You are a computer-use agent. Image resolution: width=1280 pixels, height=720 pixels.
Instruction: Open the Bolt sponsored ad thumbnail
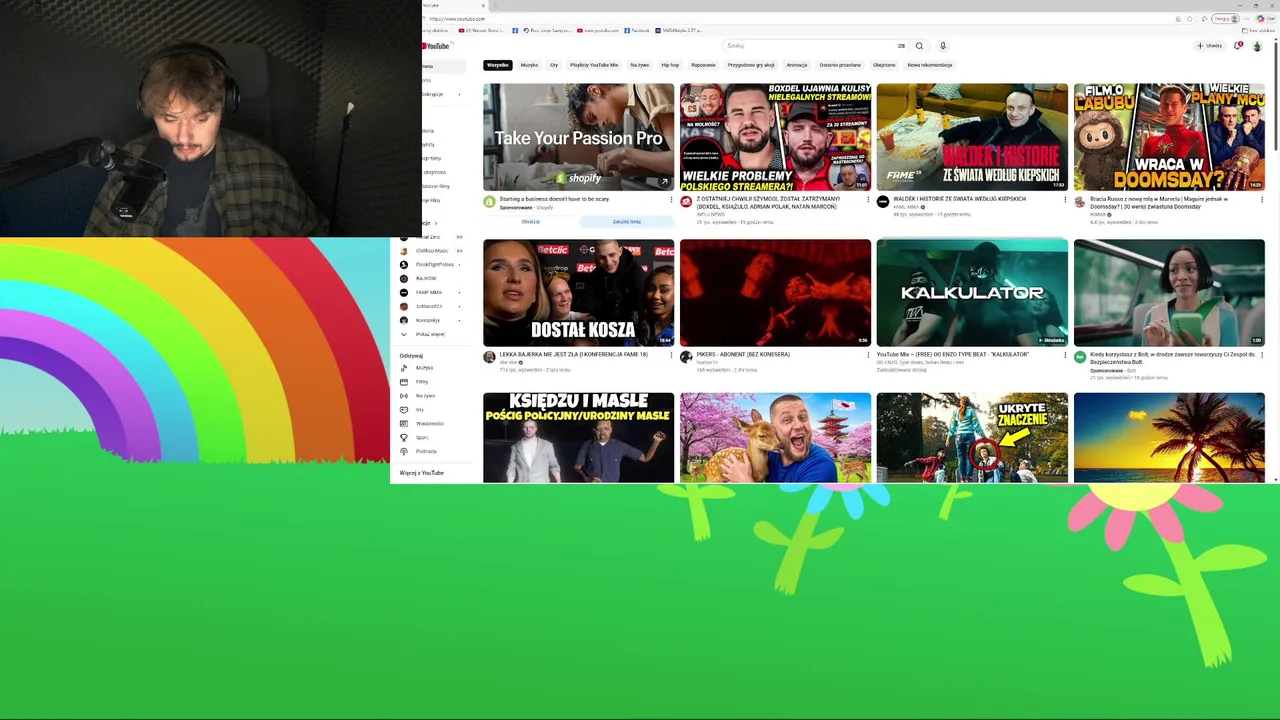click(x=1169, y=293)
